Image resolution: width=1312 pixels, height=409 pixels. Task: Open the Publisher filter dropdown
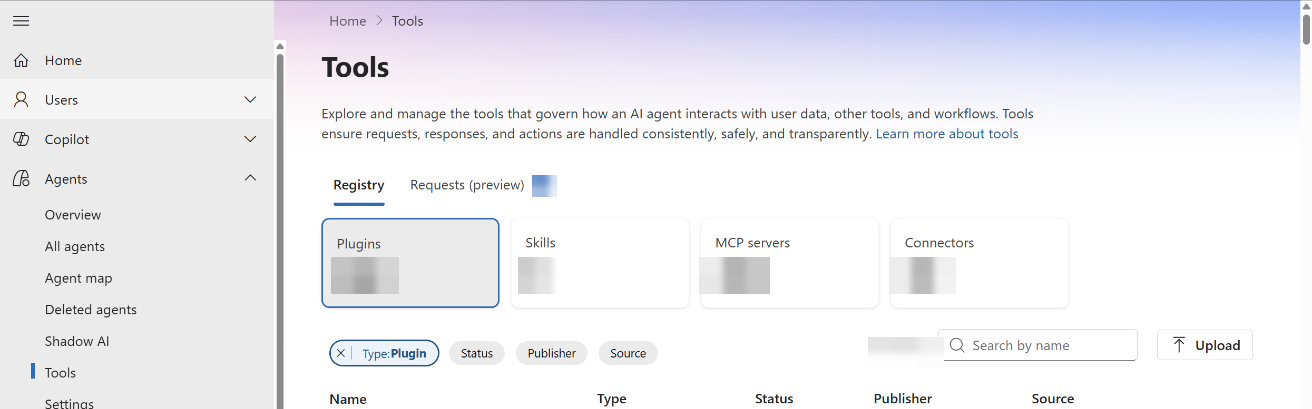tap(552, 353)
